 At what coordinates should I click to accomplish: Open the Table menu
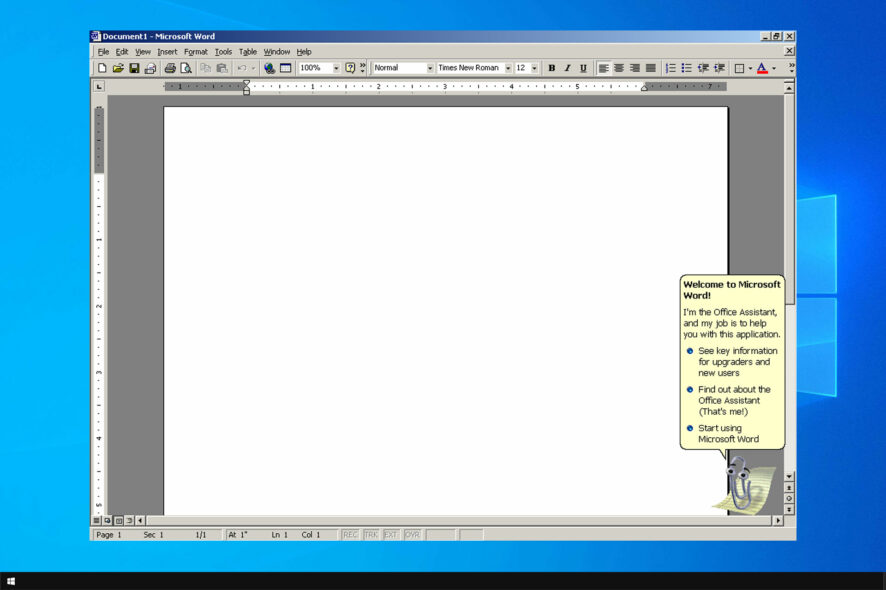pos(247,51)
